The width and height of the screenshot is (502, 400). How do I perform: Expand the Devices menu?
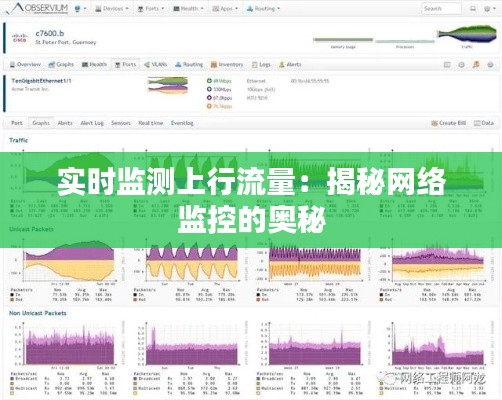point(112,9)
